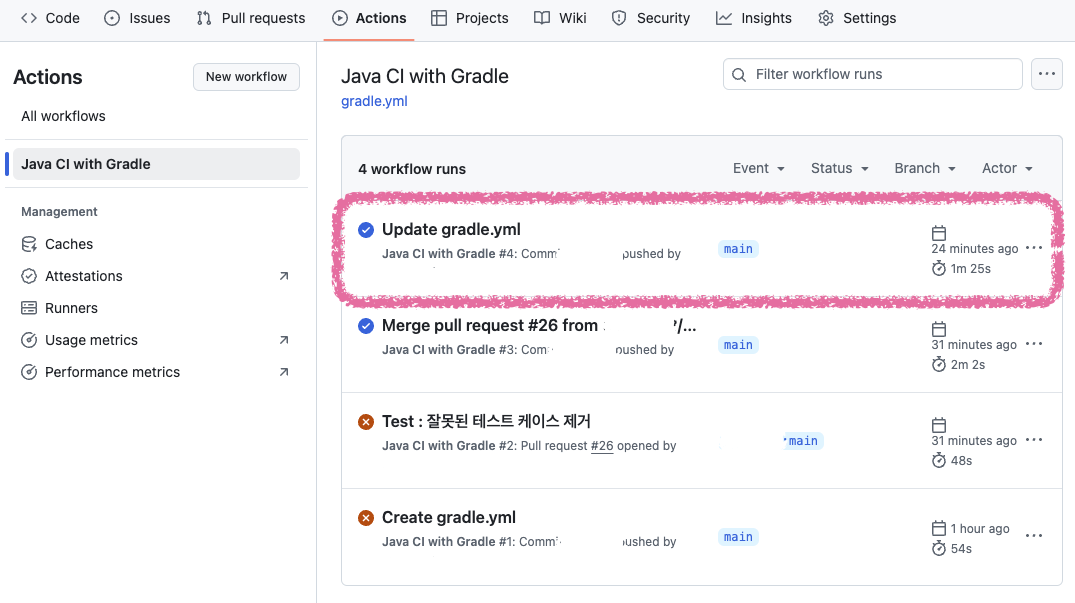The image size is (1075, 603).
Task: Open Performance metrics
Action: pos(112,372)
